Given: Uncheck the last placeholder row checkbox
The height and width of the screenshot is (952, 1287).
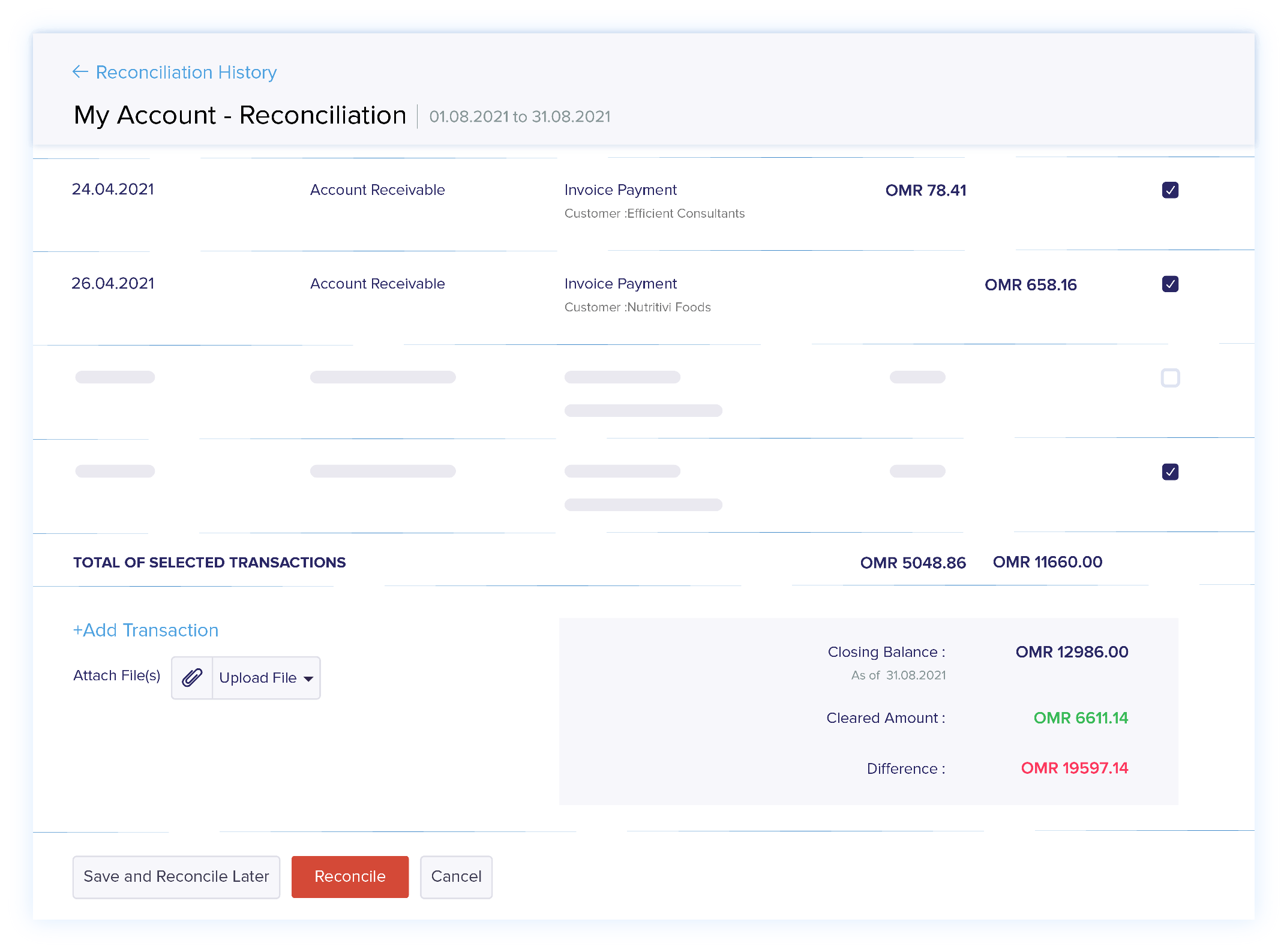Looking at the screenshot, I should coord(1170,472).
